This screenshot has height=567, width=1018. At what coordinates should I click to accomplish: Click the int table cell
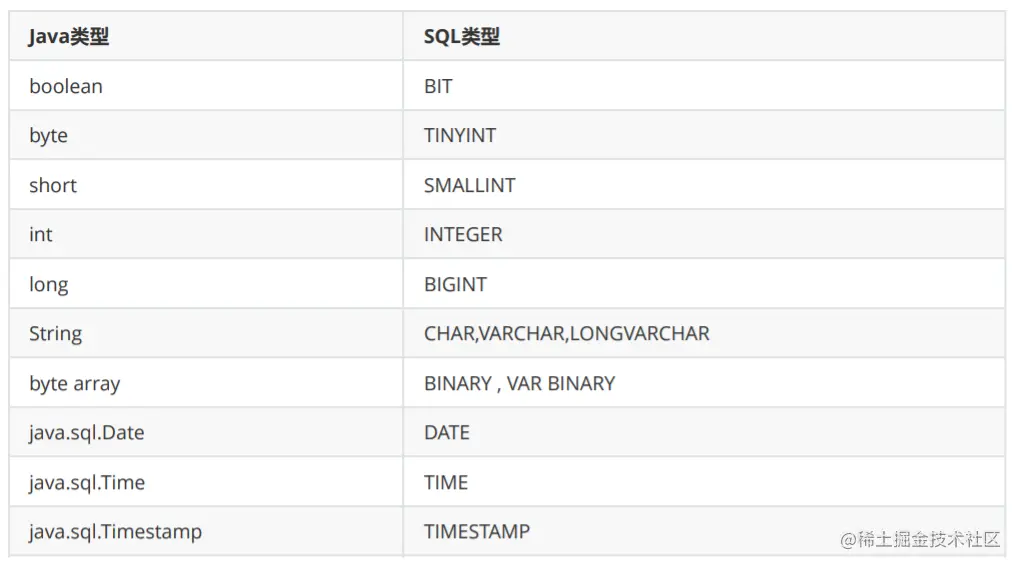pyautogui.click(x=41, y=234)
